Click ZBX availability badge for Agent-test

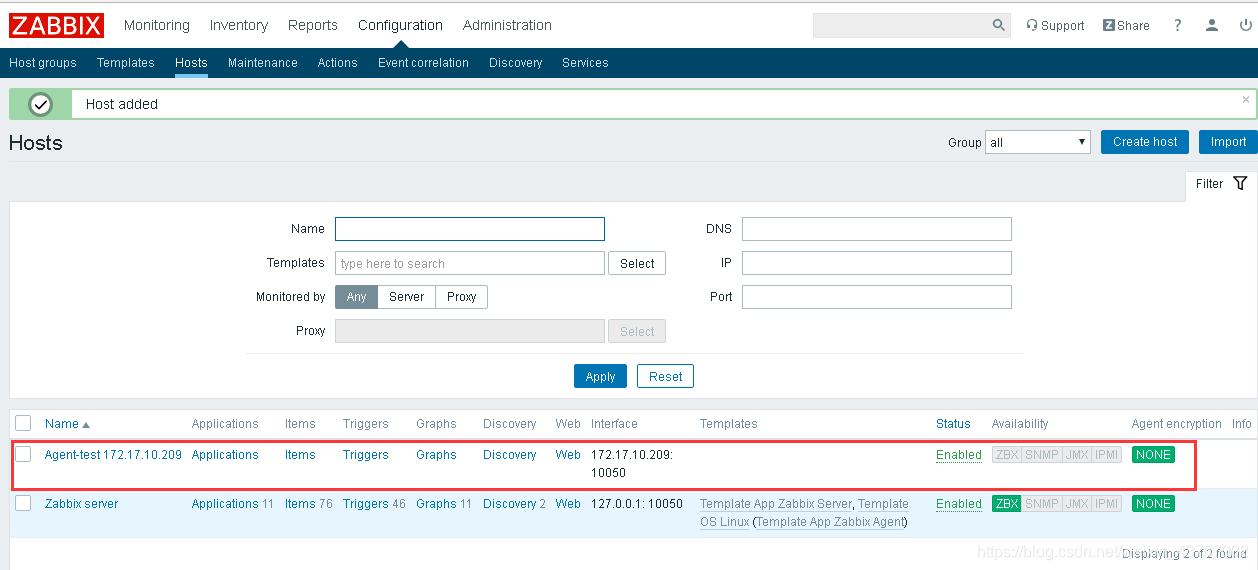point(1007,455)
